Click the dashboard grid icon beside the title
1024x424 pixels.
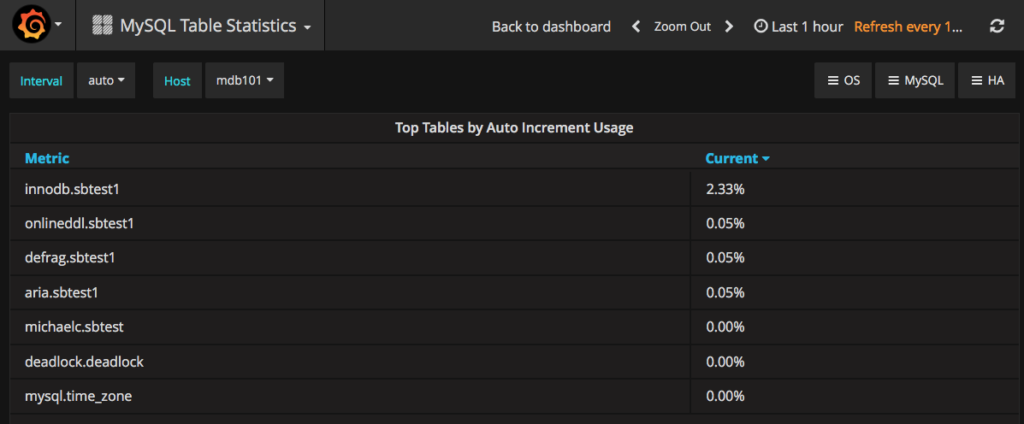[x=103, y=26]
